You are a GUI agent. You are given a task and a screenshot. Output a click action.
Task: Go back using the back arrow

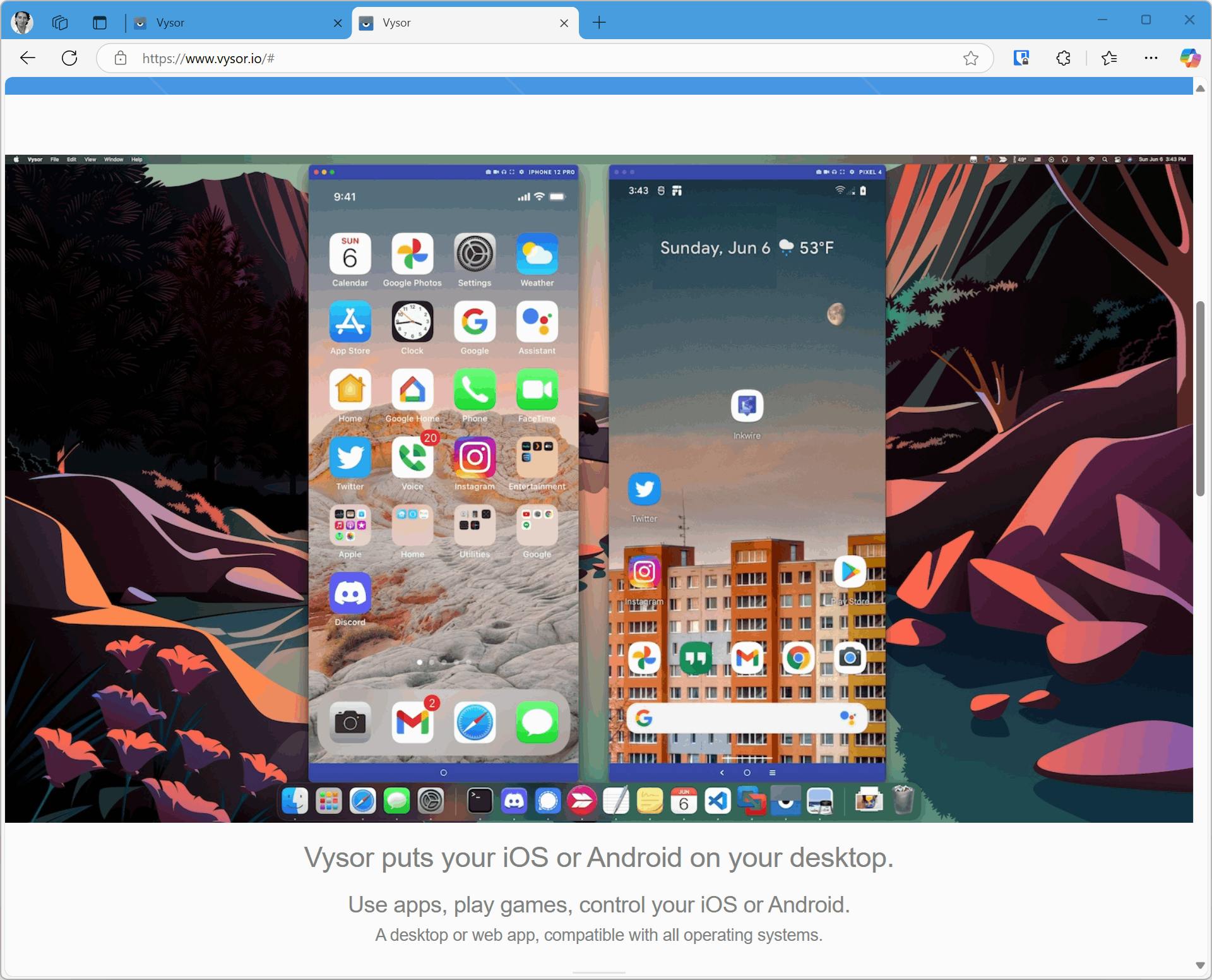coord(28,58)
